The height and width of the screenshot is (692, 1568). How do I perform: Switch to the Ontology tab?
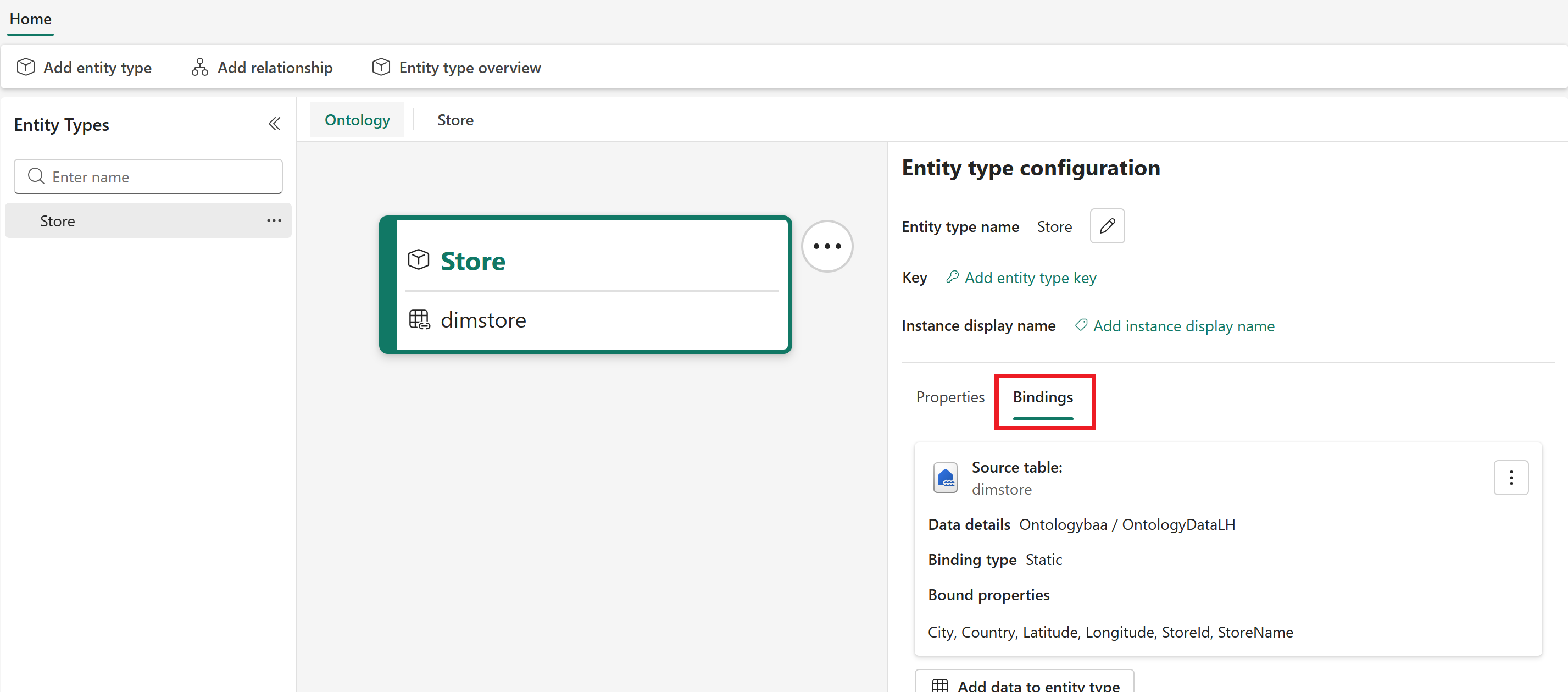(357, 119)
